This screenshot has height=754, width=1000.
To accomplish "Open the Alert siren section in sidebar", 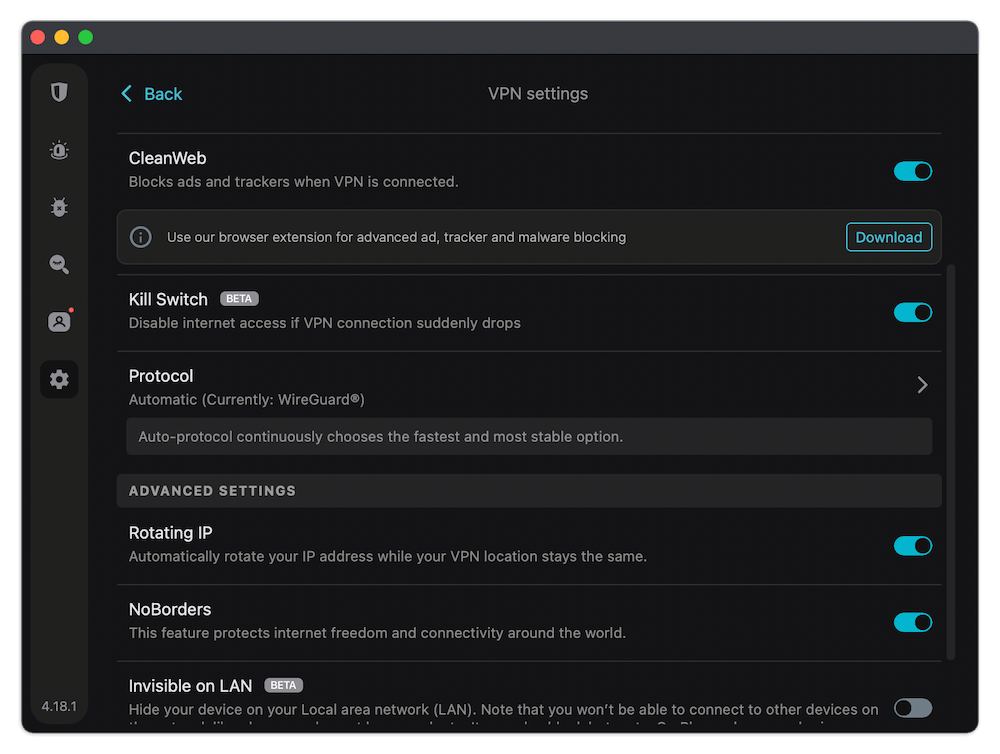I will (59, 150).
